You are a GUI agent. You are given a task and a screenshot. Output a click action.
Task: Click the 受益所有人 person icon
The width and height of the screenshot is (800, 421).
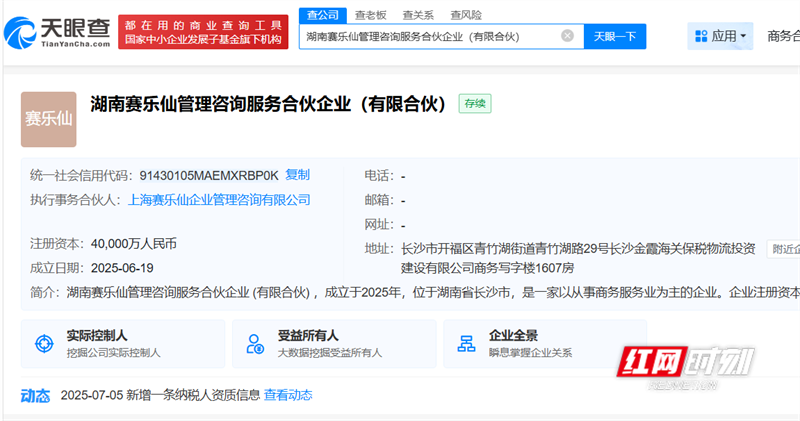coord(255,343)
